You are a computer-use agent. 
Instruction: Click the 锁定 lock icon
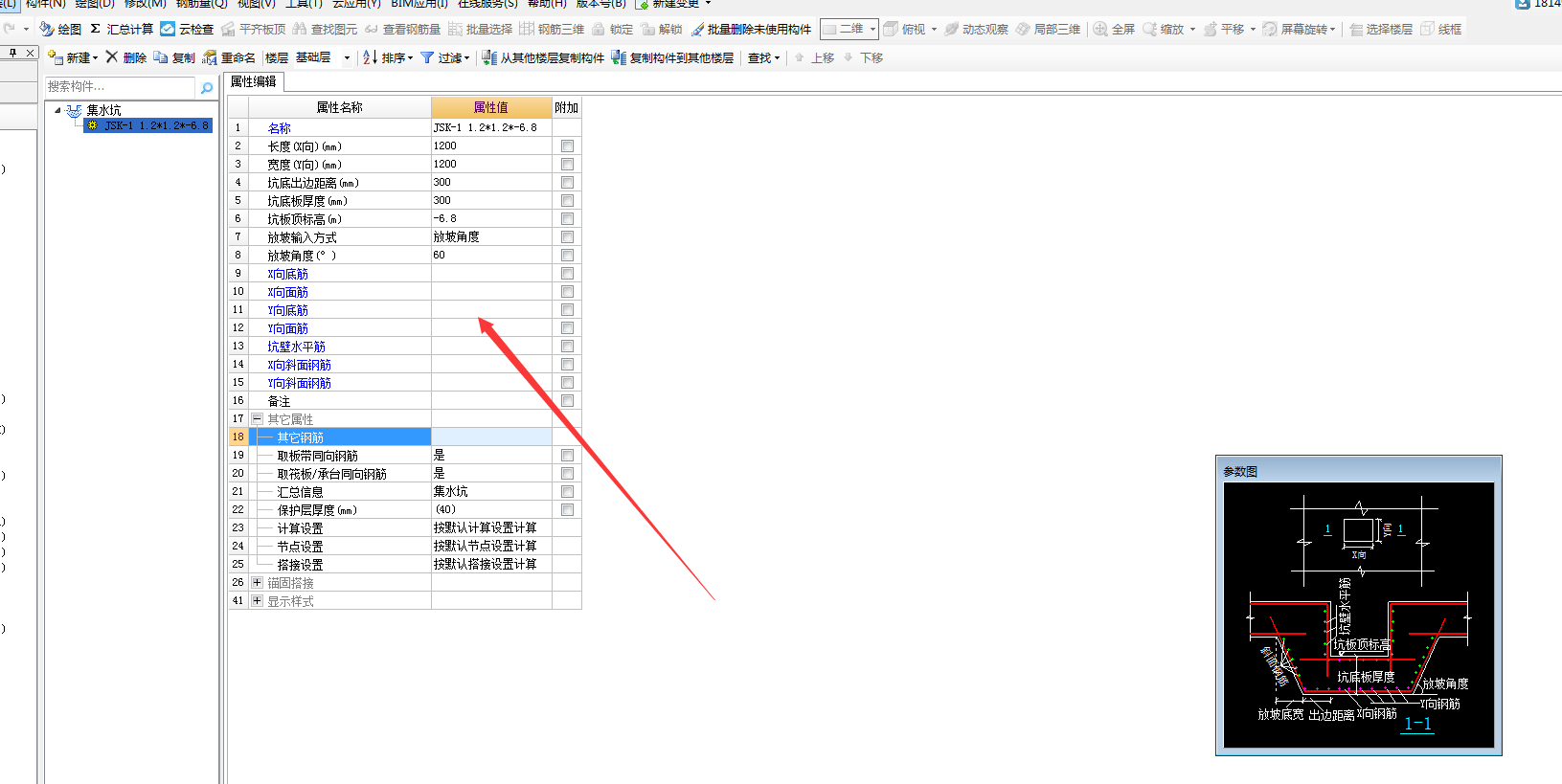pos(599,30)
